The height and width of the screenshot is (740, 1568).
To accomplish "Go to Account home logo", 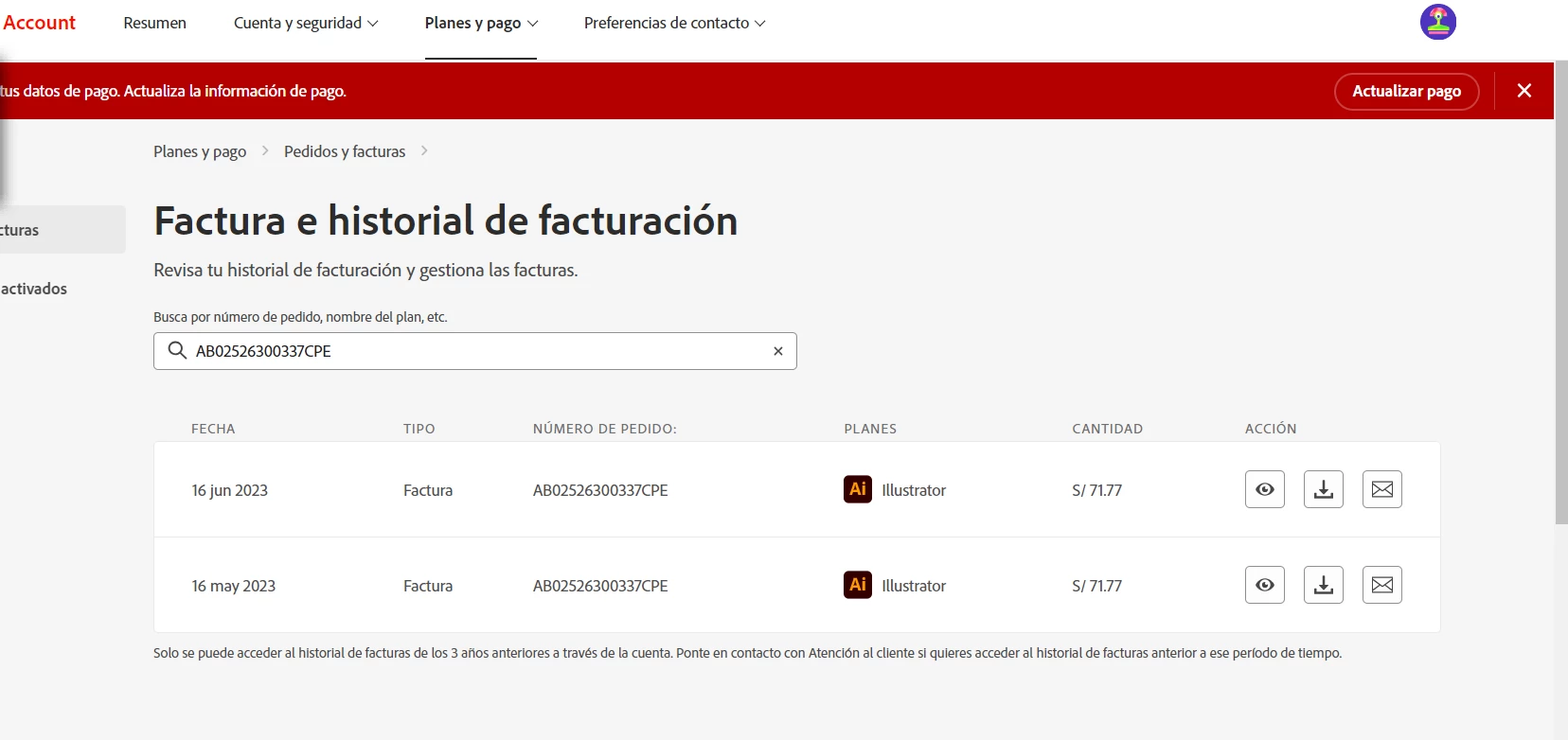I will (x=38, y=23).
